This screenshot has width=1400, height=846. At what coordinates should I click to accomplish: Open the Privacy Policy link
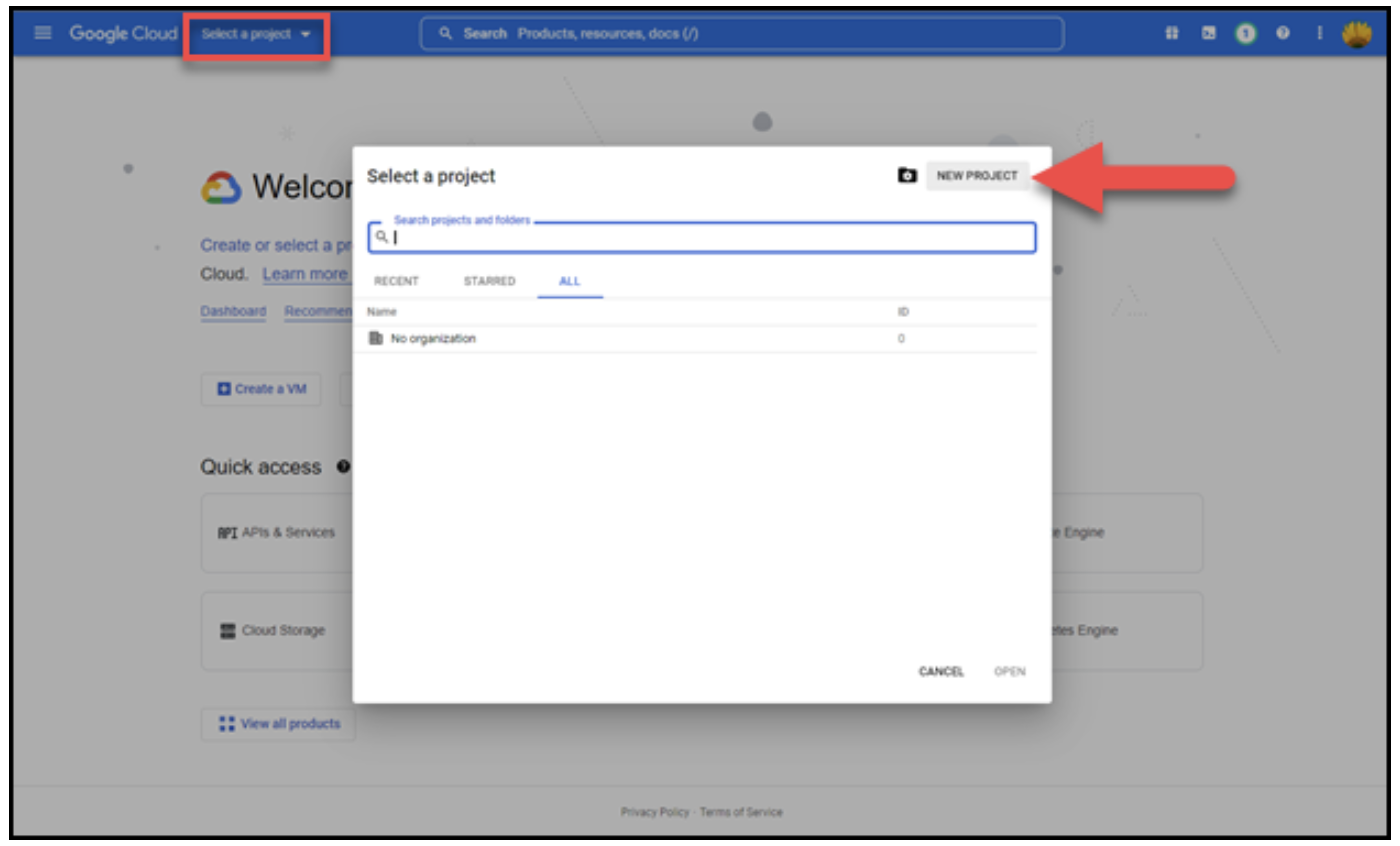tap(654, 812)
